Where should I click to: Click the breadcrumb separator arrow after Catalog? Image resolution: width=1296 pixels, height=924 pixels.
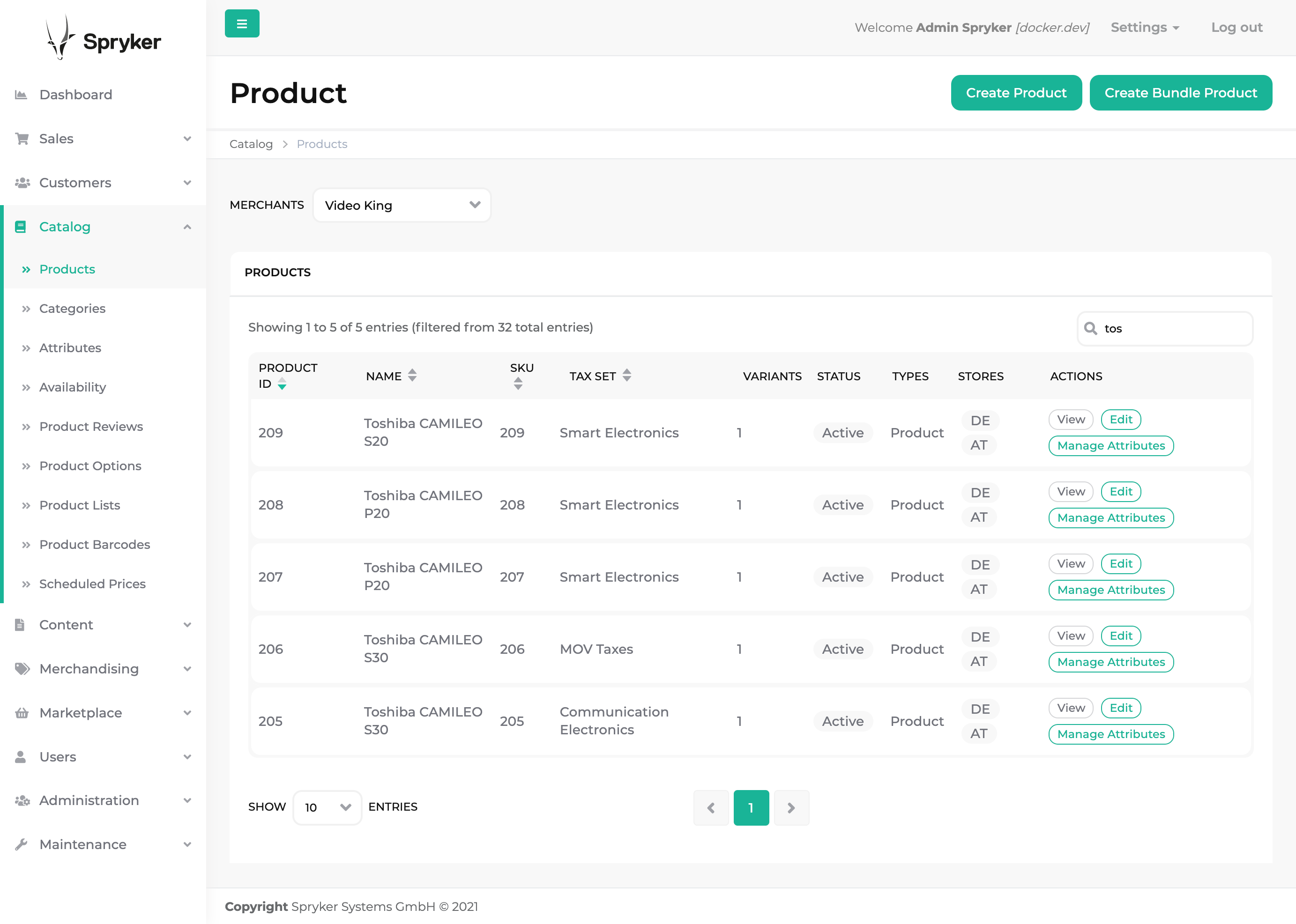285,144
